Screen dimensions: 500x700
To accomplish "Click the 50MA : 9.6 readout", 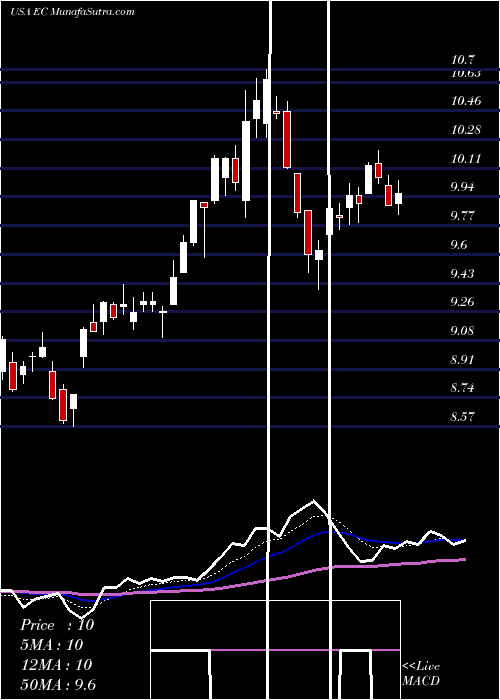I will (x=58, y=685).
